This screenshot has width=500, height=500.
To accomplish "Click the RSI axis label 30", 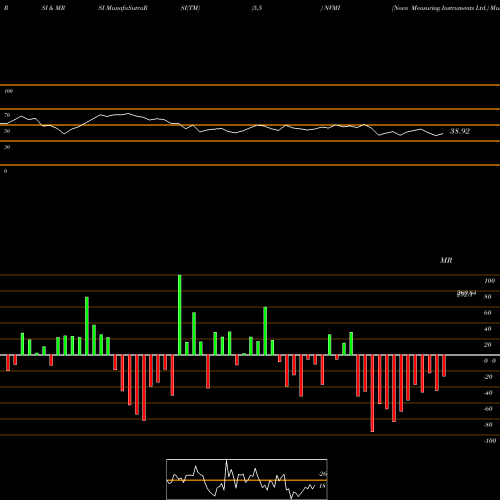I will (7, 147).
